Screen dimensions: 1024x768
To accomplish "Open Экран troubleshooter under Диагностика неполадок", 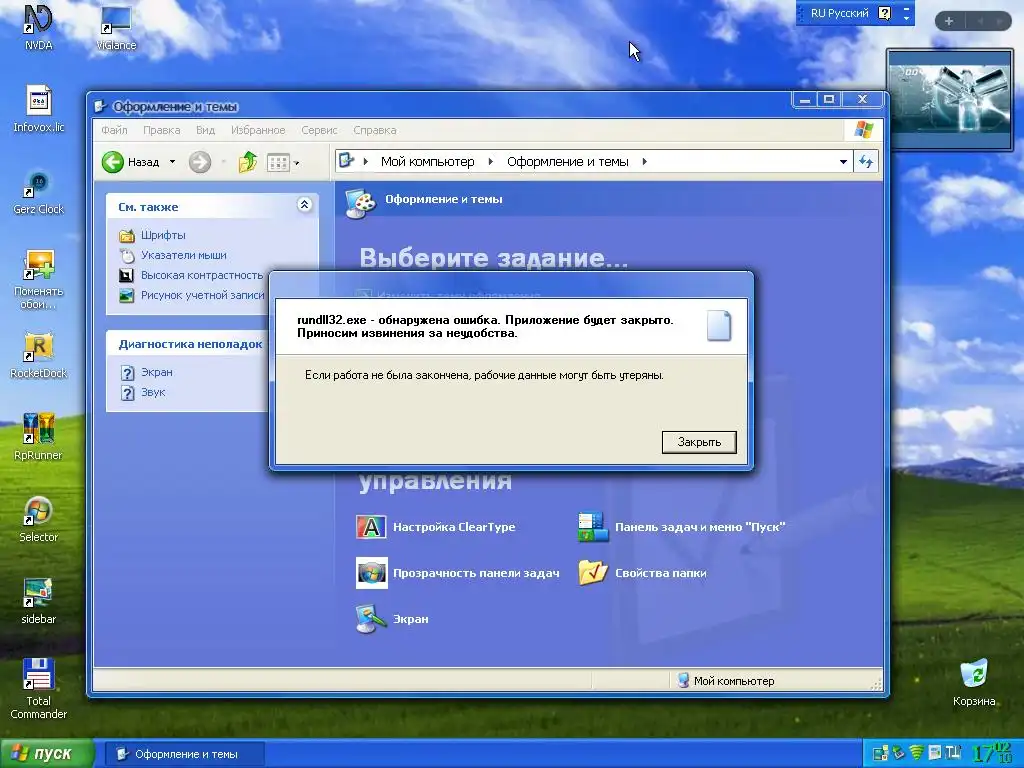I will pos(157,372).
